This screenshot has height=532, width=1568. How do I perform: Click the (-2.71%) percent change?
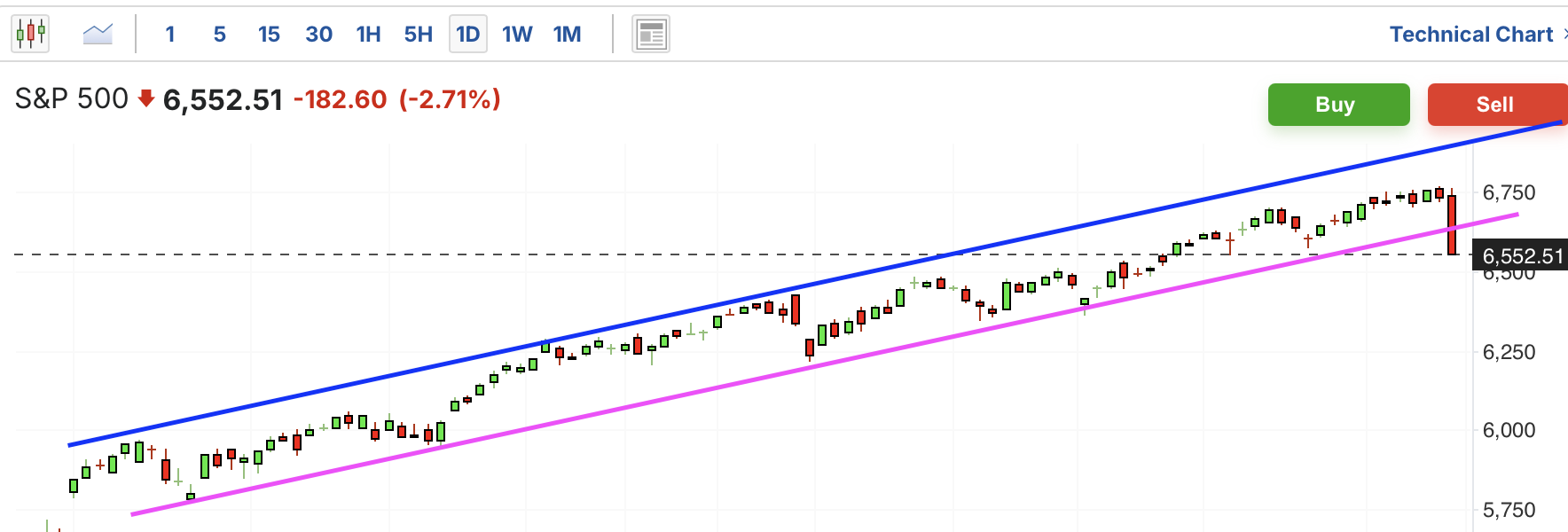click(450, 99)
